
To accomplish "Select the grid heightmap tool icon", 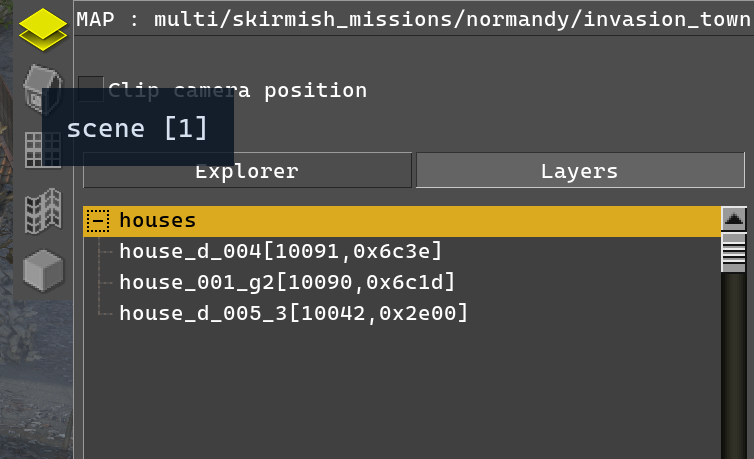I will pyautogui.click(x=43, y=149).
